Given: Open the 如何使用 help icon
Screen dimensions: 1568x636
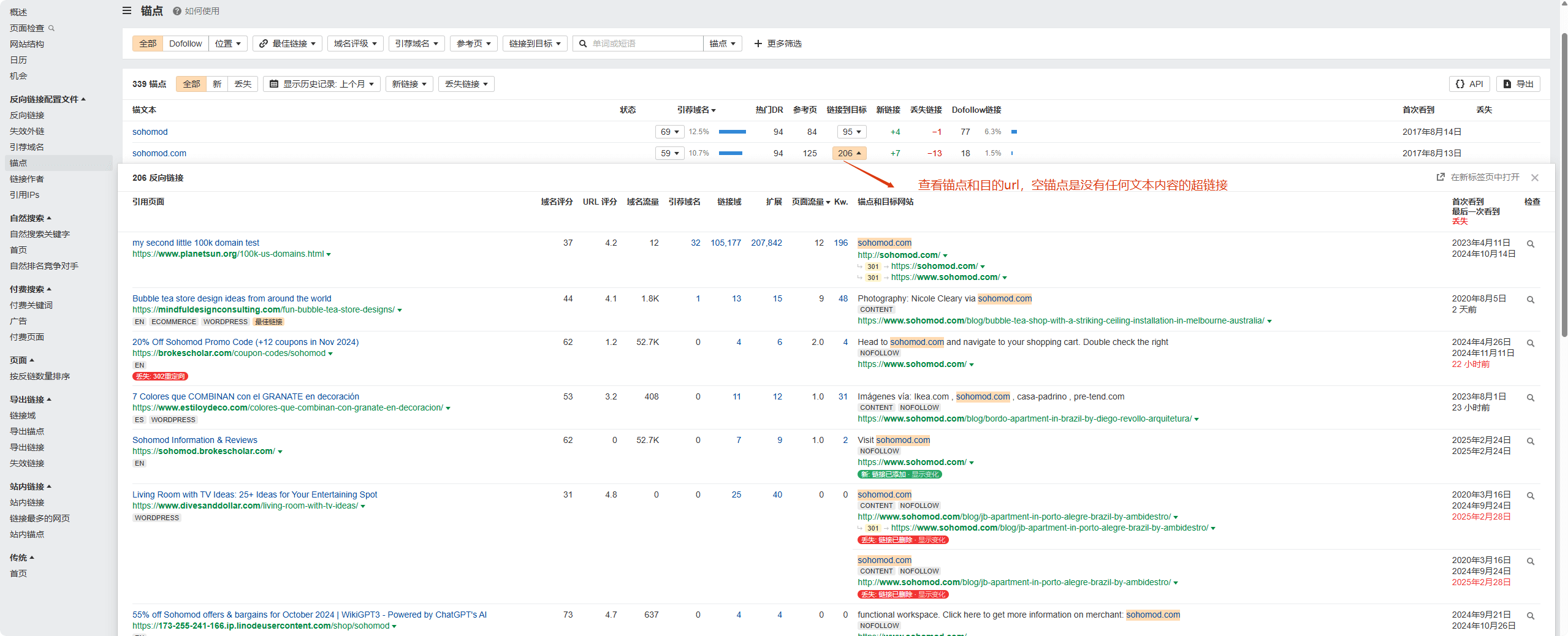Looking at the screenshot, I should 177,11.
